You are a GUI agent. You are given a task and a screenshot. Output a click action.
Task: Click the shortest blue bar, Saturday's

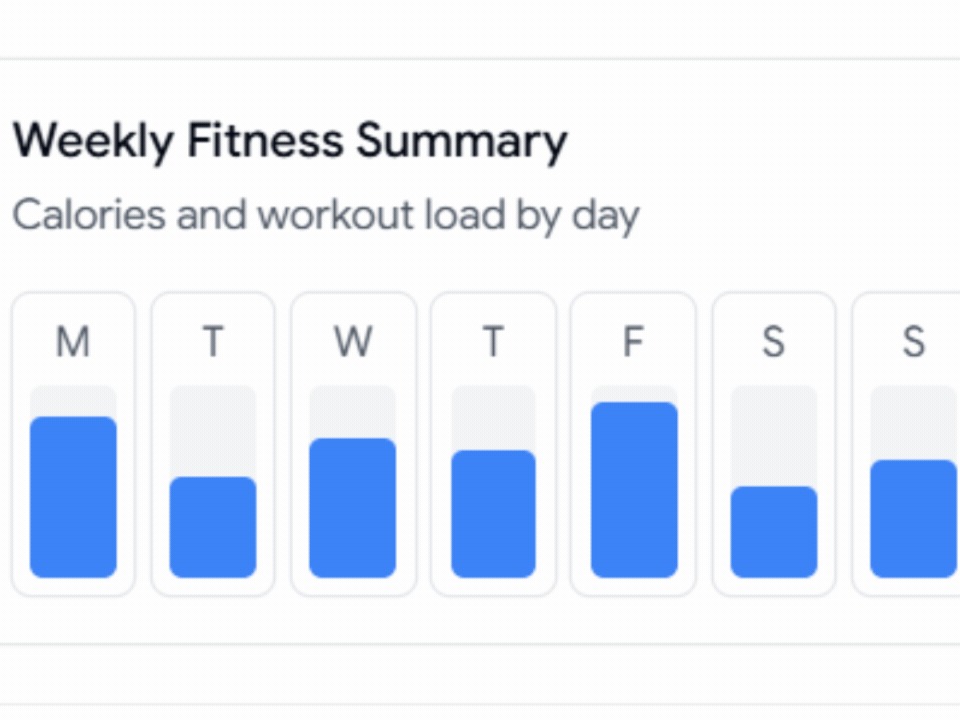tap(774, 532)
